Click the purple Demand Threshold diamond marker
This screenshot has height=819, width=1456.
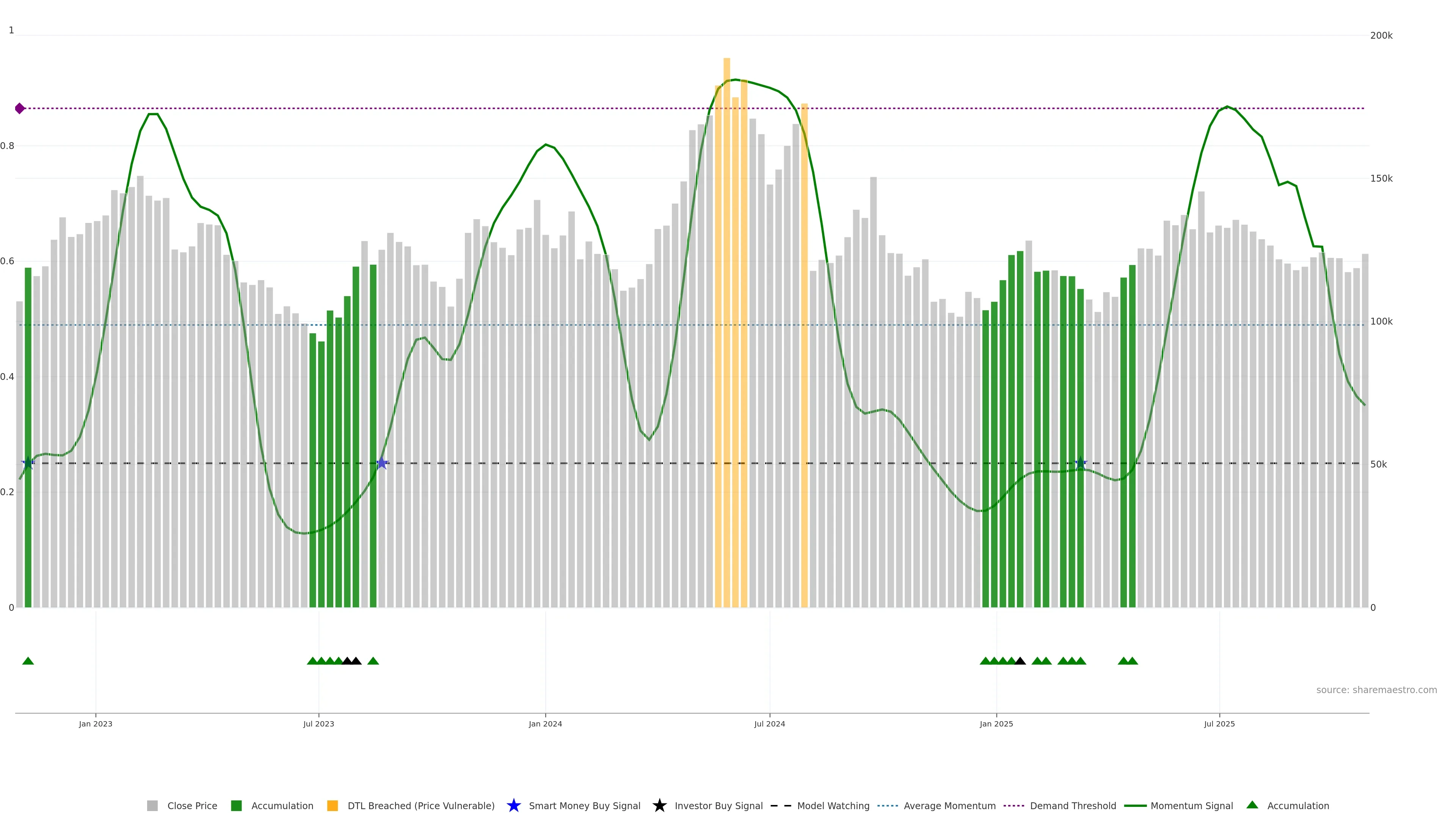point(20,108)
